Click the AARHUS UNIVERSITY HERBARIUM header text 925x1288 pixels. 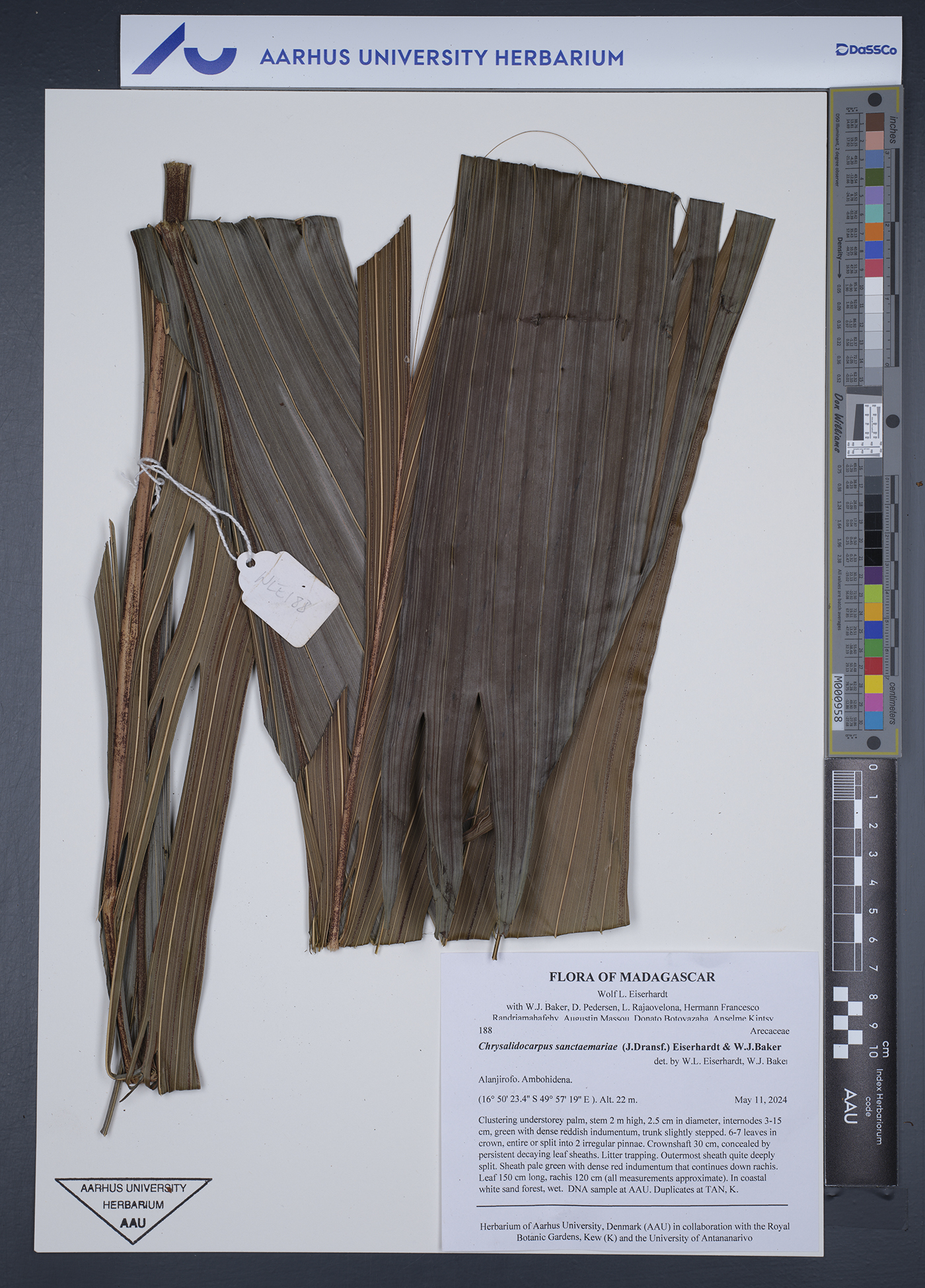(x=441, y=58)
